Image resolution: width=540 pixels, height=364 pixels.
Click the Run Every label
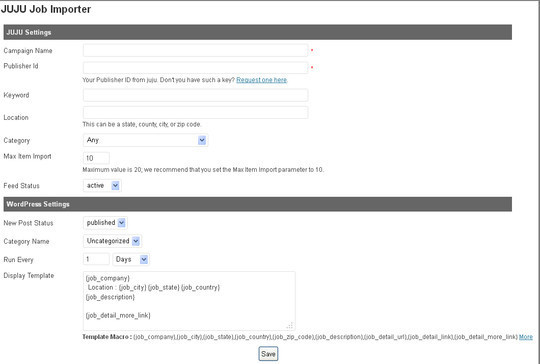18,260
